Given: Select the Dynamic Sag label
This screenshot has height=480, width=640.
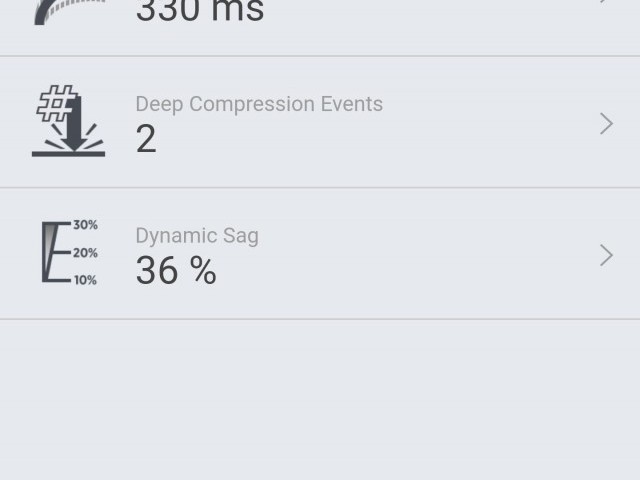Looking at the screenshot, I should (x=197, y=236).
